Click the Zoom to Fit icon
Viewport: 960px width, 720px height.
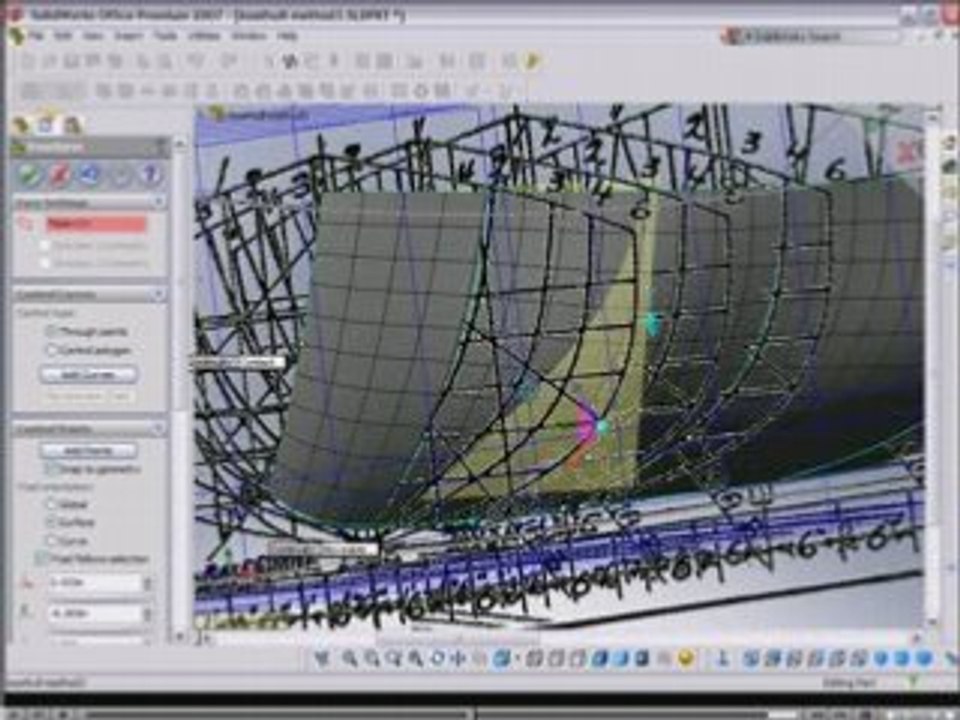350,659
